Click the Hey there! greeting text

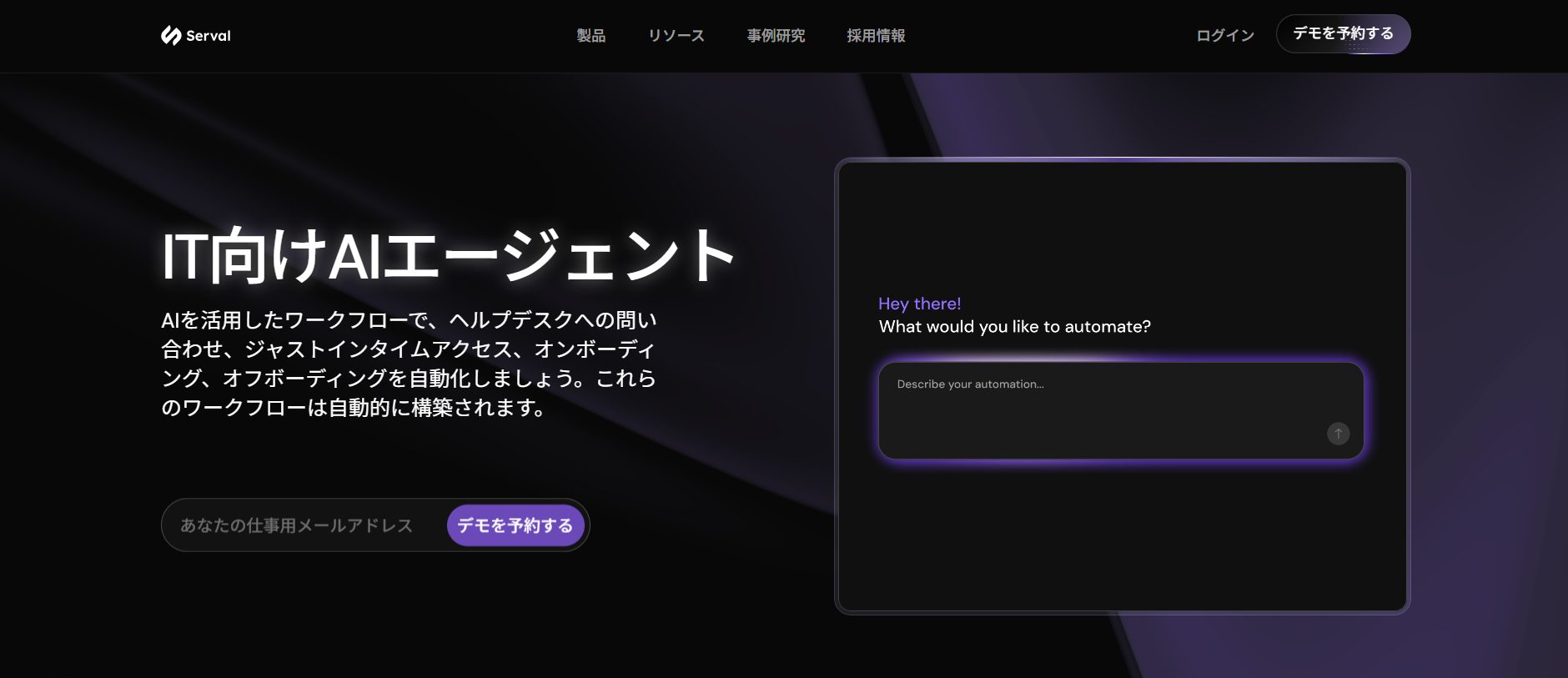(919, 304)
